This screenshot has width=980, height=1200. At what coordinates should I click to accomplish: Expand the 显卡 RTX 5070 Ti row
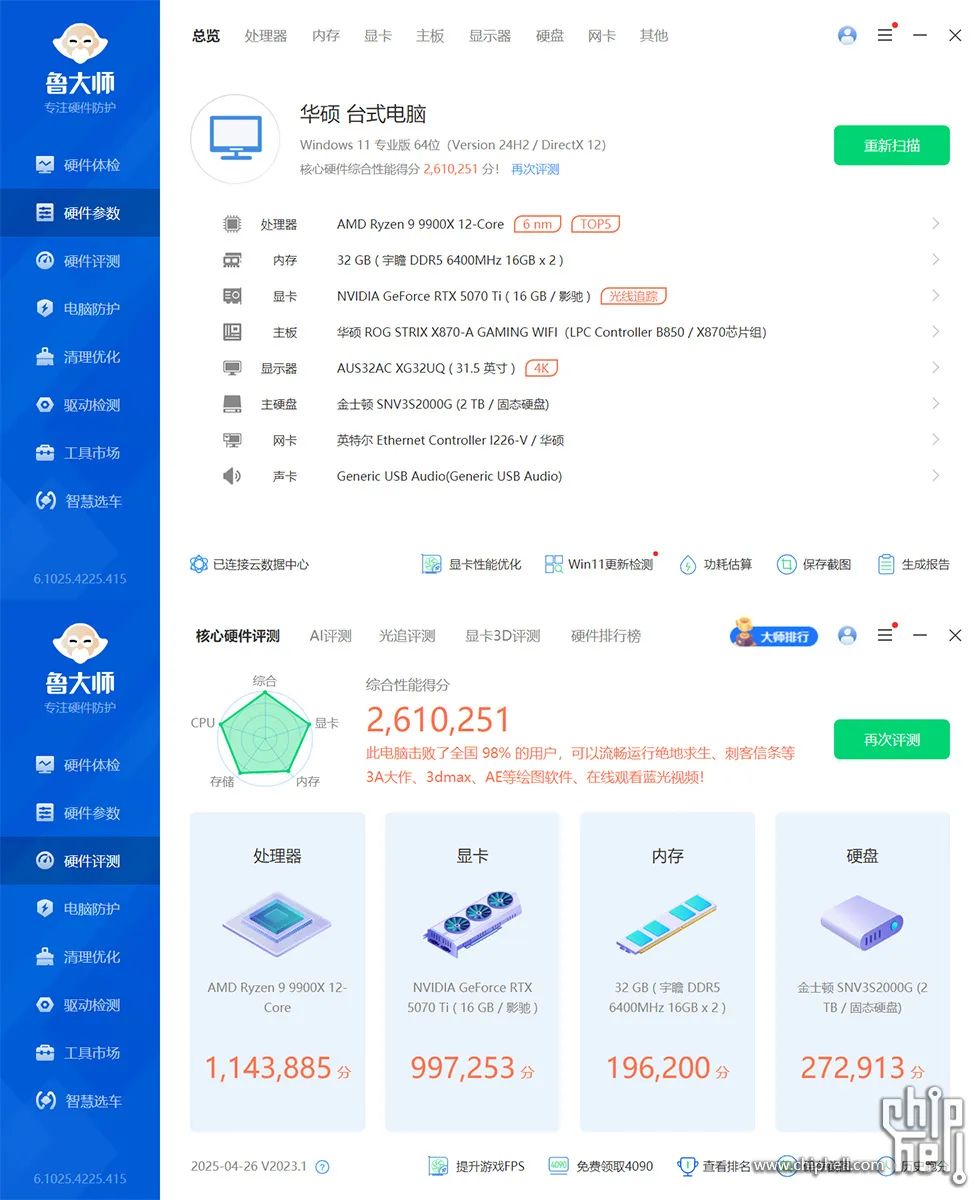coord(580,296)
